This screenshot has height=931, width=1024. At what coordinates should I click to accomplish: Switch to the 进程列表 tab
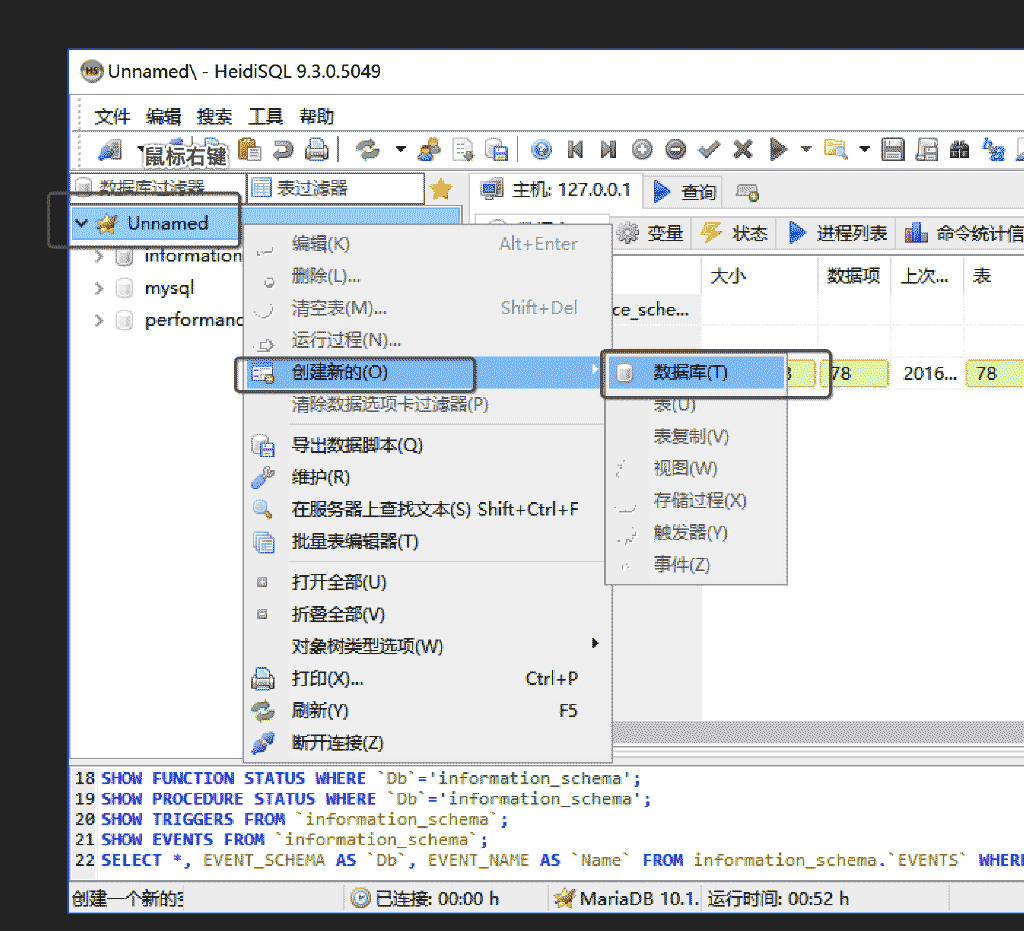tap(839, 233)
